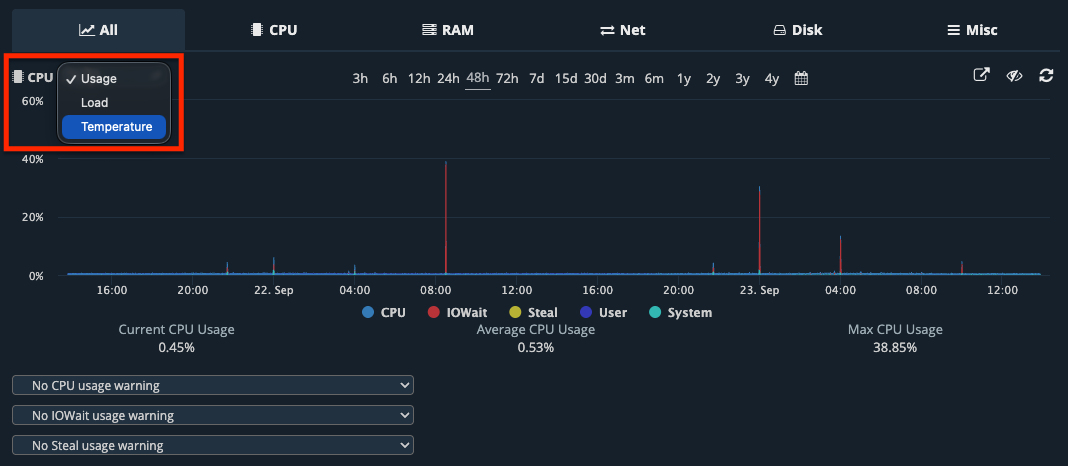Screen dimensions: 1068x466
Task: Set time range to 24h
Action: (448, 78)
